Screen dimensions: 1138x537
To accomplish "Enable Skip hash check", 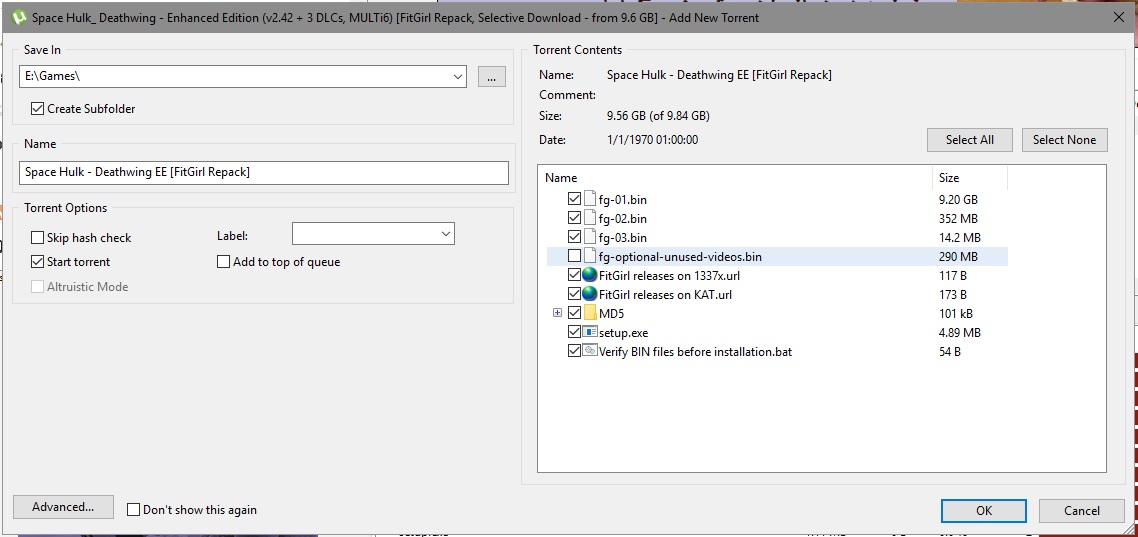I will point(37,237).
